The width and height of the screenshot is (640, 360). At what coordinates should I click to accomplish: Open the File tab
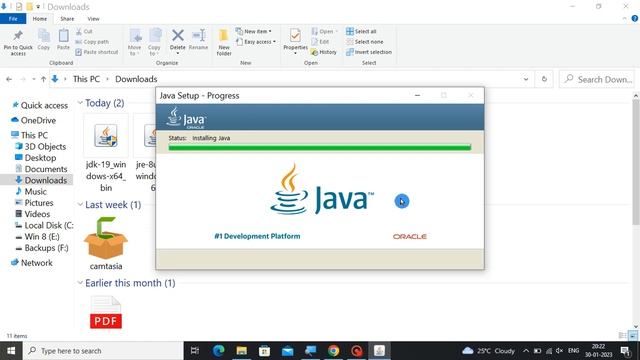[x=13, y=19]
